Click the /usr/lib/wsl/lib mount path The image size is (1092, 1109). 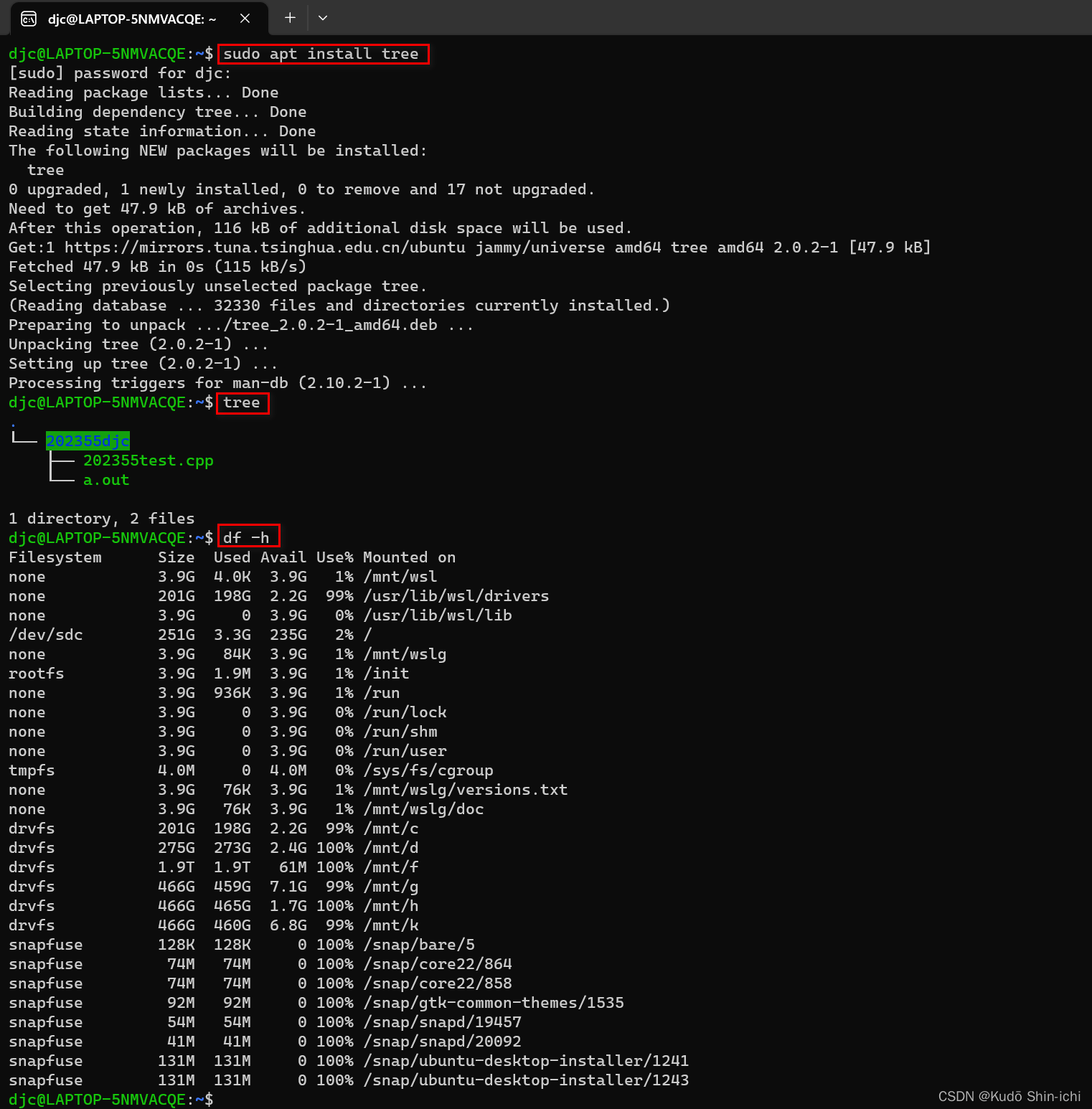coord(437,615)
